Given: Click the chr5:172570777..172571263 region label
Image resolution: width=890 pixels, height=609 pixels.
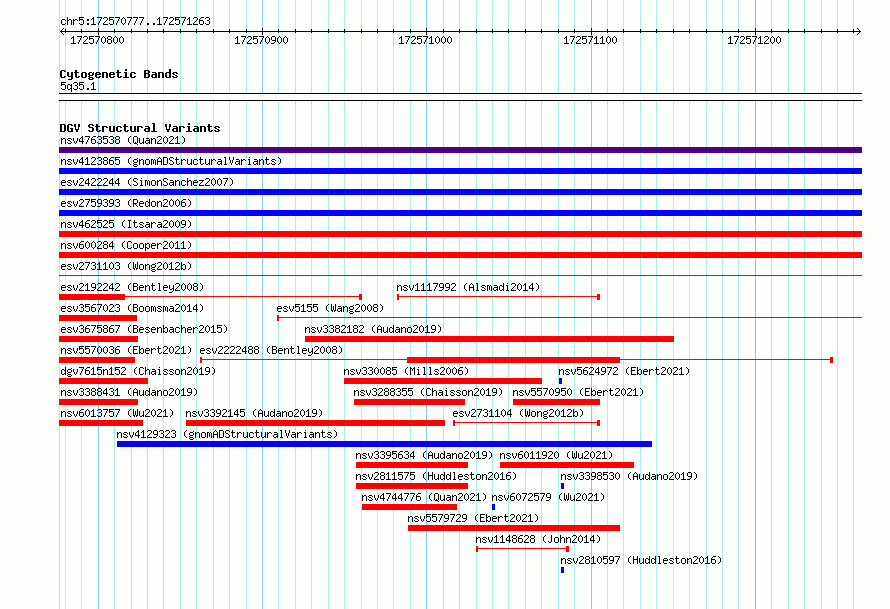Looking at the screenshot, I should 135,21.
